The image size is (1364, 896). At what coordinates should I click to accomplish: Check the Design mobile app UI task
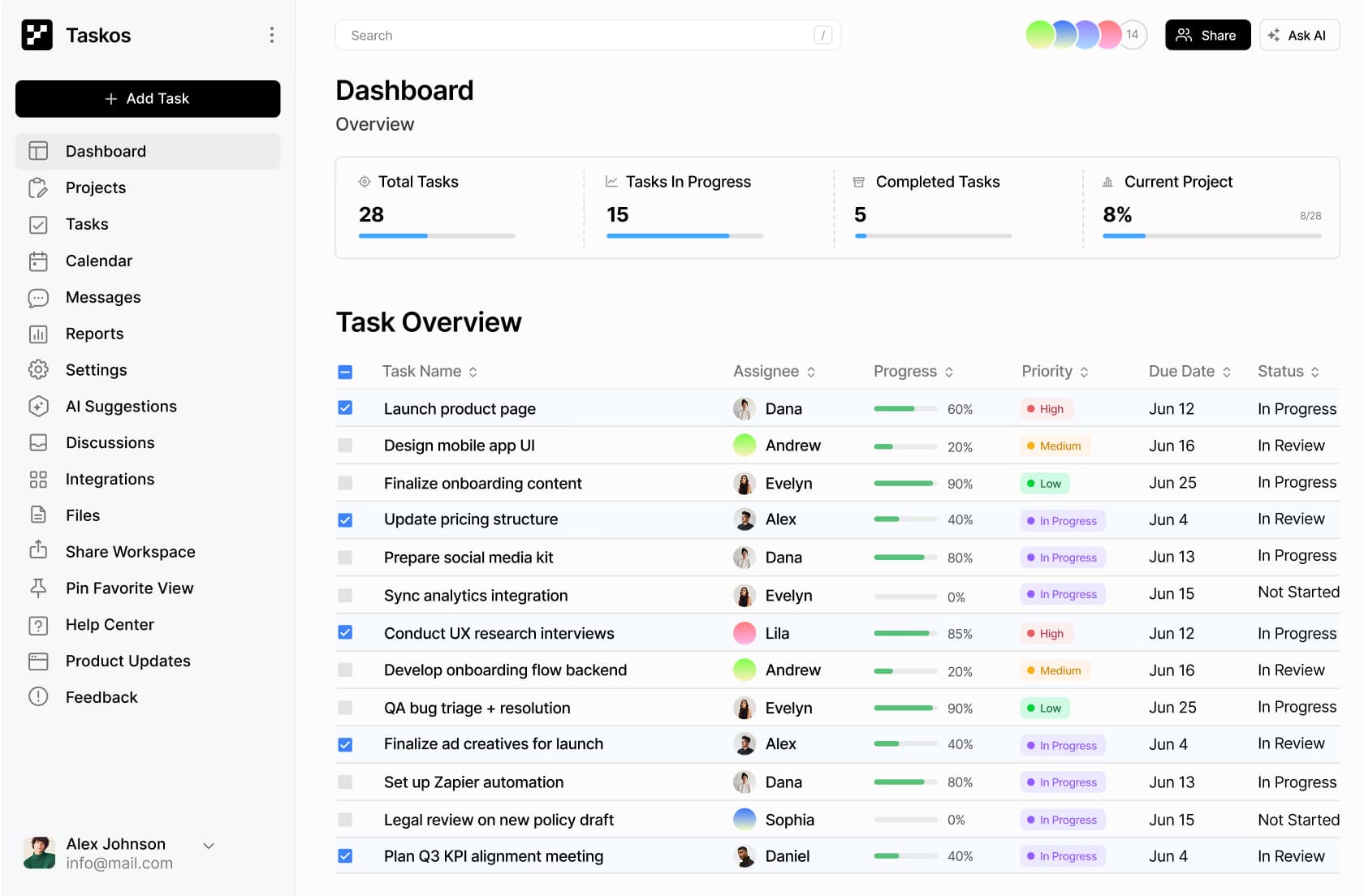[345, 445]
